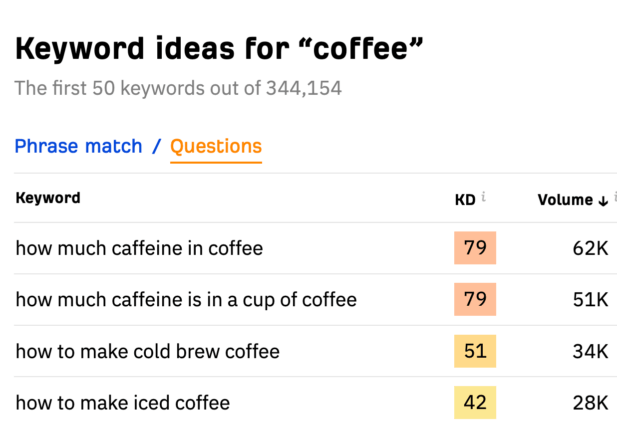Image resolution: width=617 pixels, height=425 pixels.
Task: Click KD 79 badge for cup of coffee
Action: 475,299
